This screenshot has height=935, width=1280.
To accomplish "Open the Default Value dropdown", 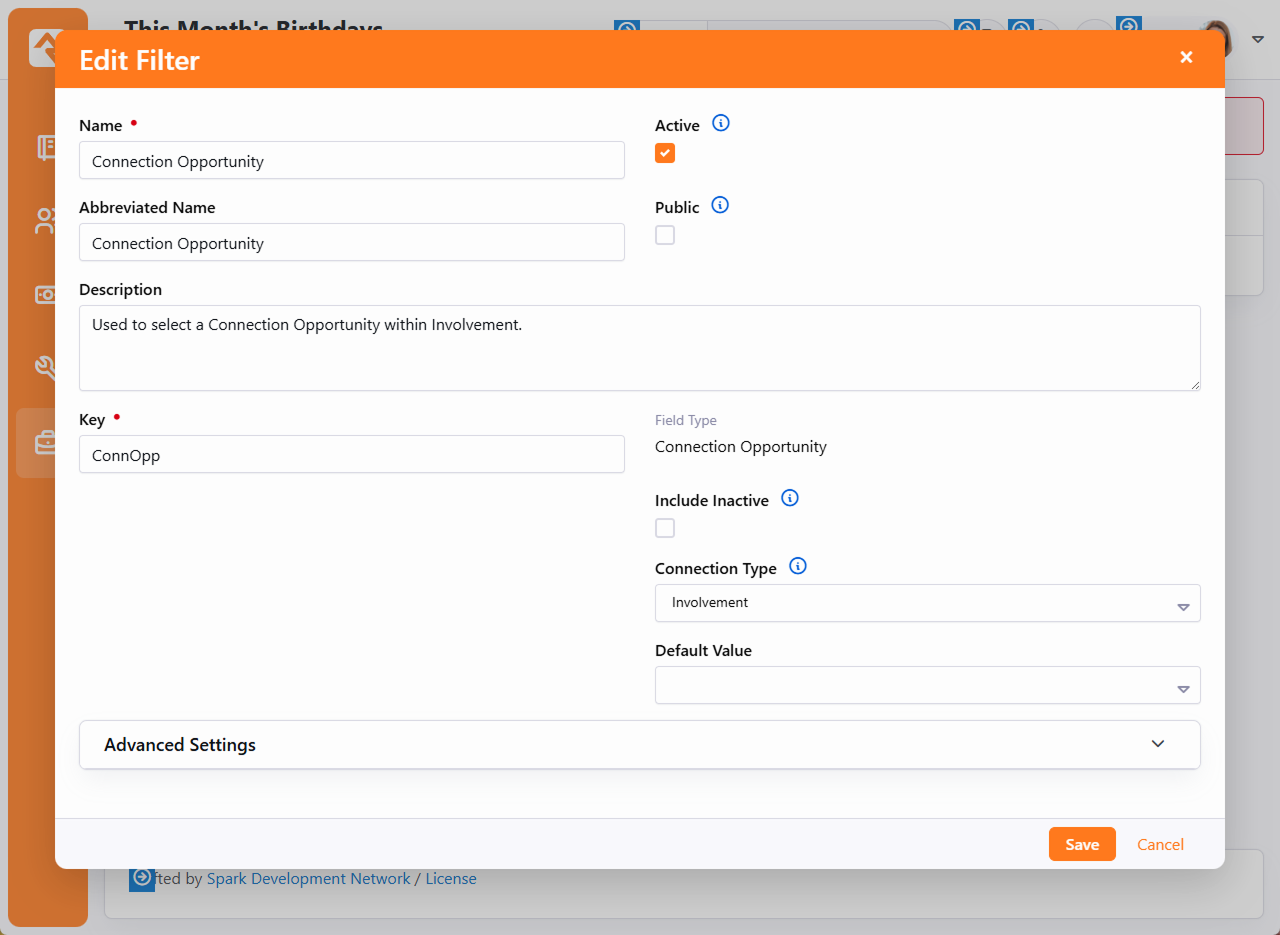I will click(927, 685).
